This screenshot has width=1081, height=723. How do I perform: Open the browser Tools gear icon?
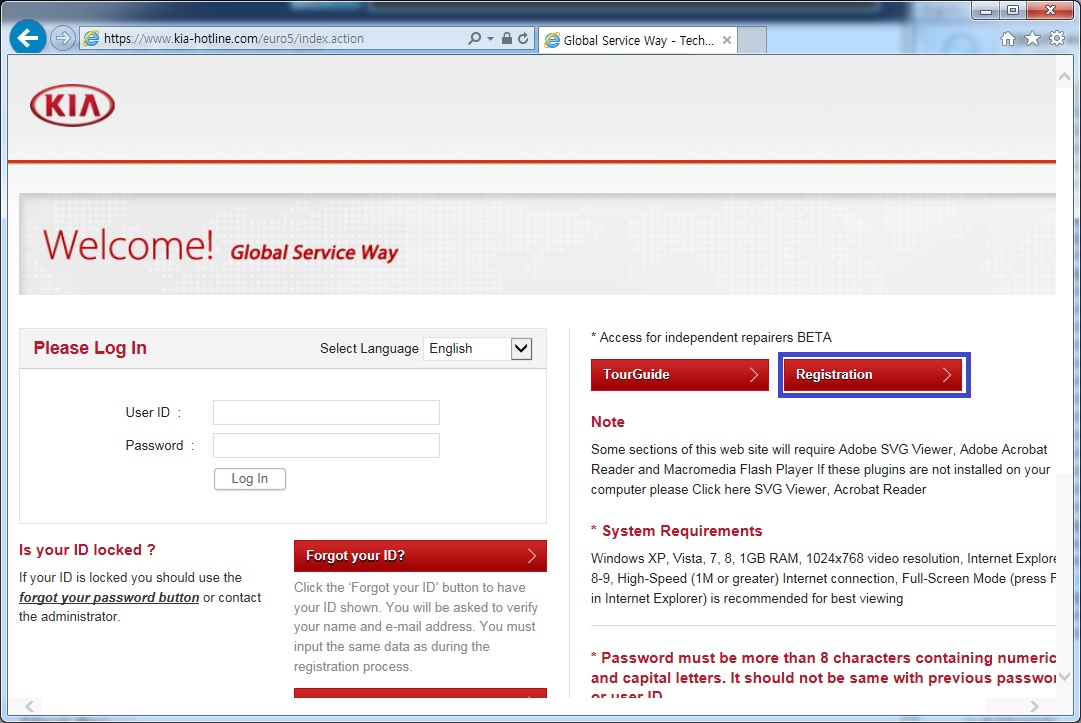click(x=1055, y=38)
